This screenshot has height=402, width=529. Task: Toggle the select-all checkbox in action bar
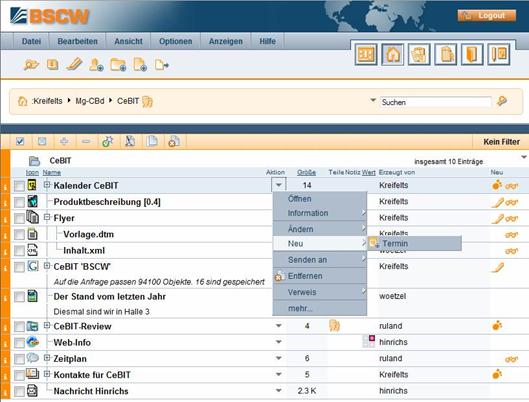[x=20, y=141]
